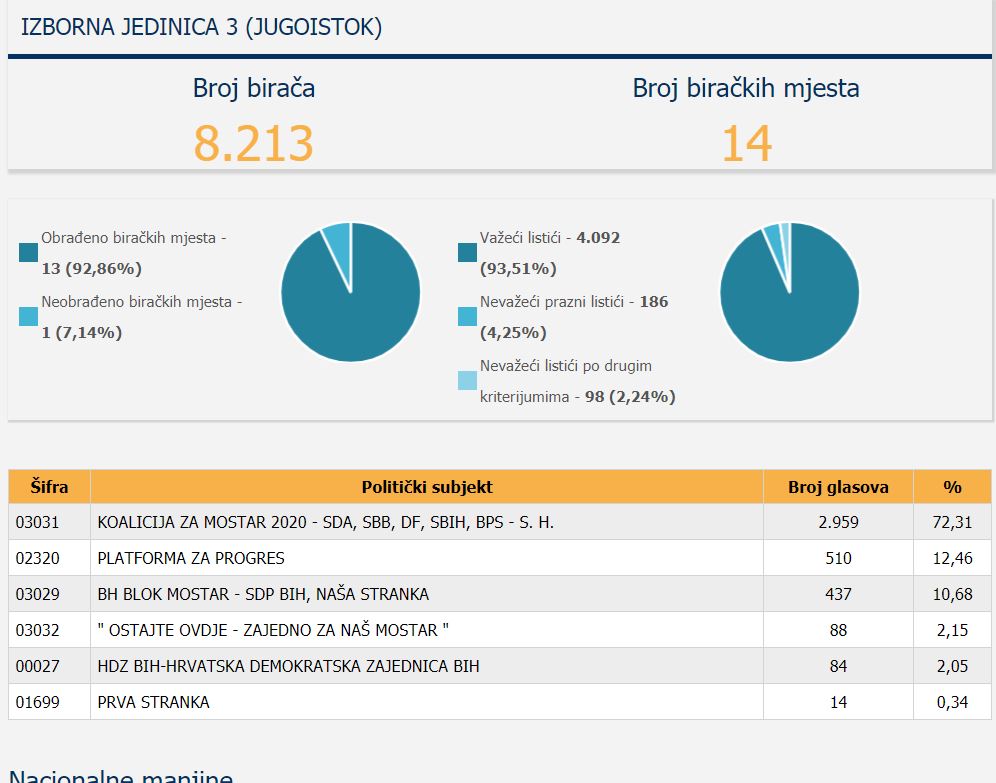This screenshot has width=996, height=783.
Task: Sort table by Politički subjekt header
Action: 427,487
